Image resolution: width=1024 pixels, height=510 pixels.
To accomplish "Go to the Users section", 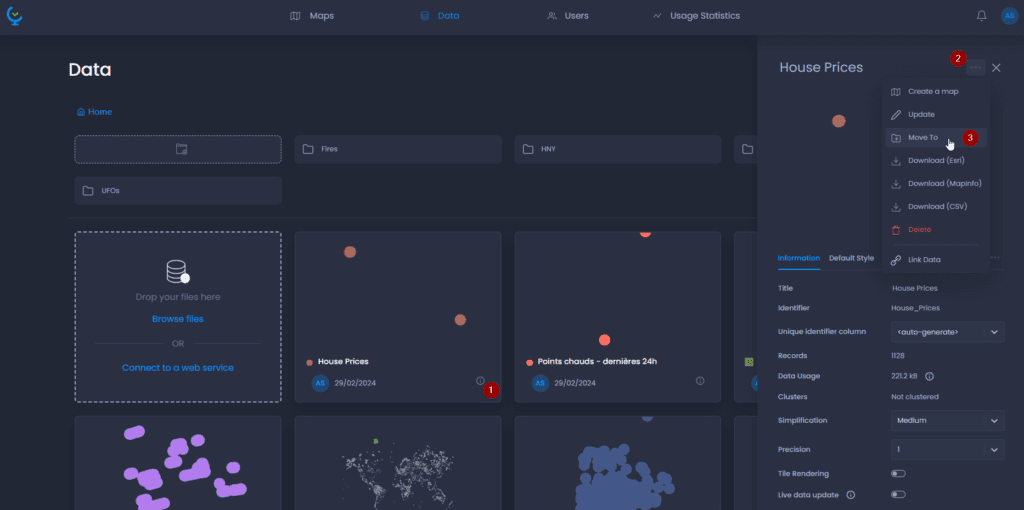I will coord(568,16).
